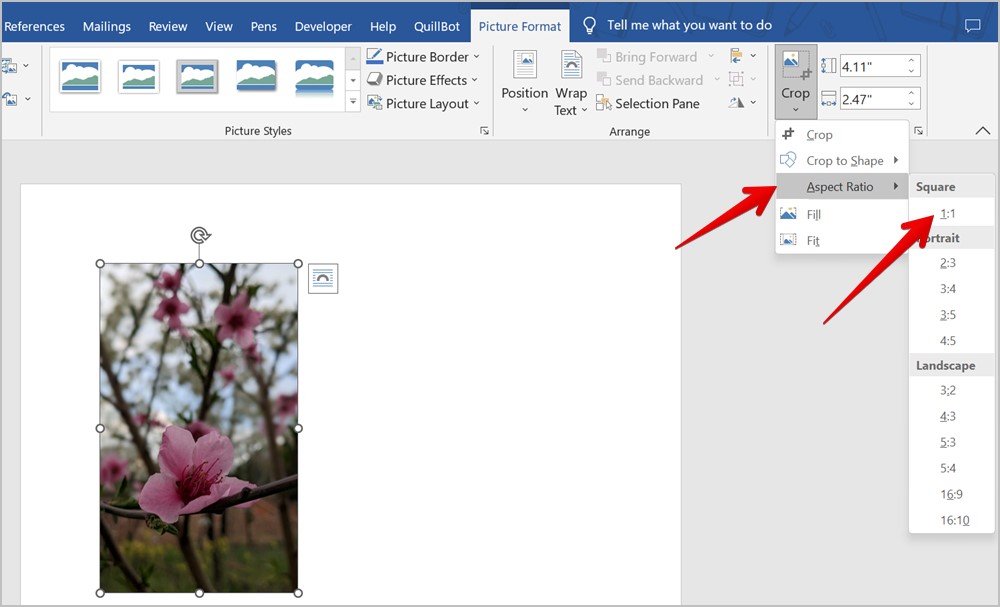Screen dimensions: 1000x607
Task: Click the flower photo in the document
Action: (x=199, y=428)
